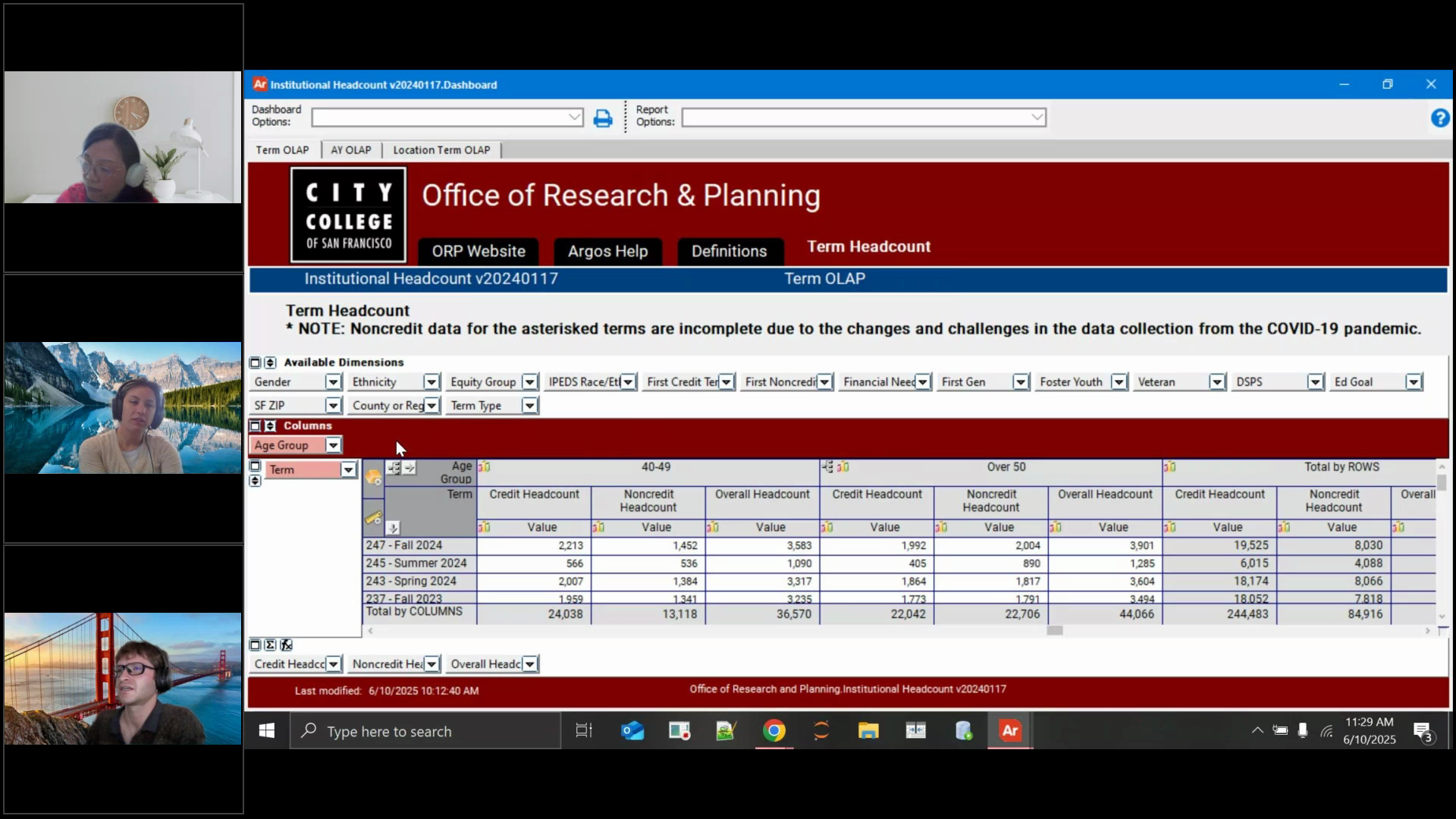Viewport: 1456px width, 819px height.
Task: Toggle the square panel button beside Columns label
Action: pyautogui.click(x=256, y=425)
